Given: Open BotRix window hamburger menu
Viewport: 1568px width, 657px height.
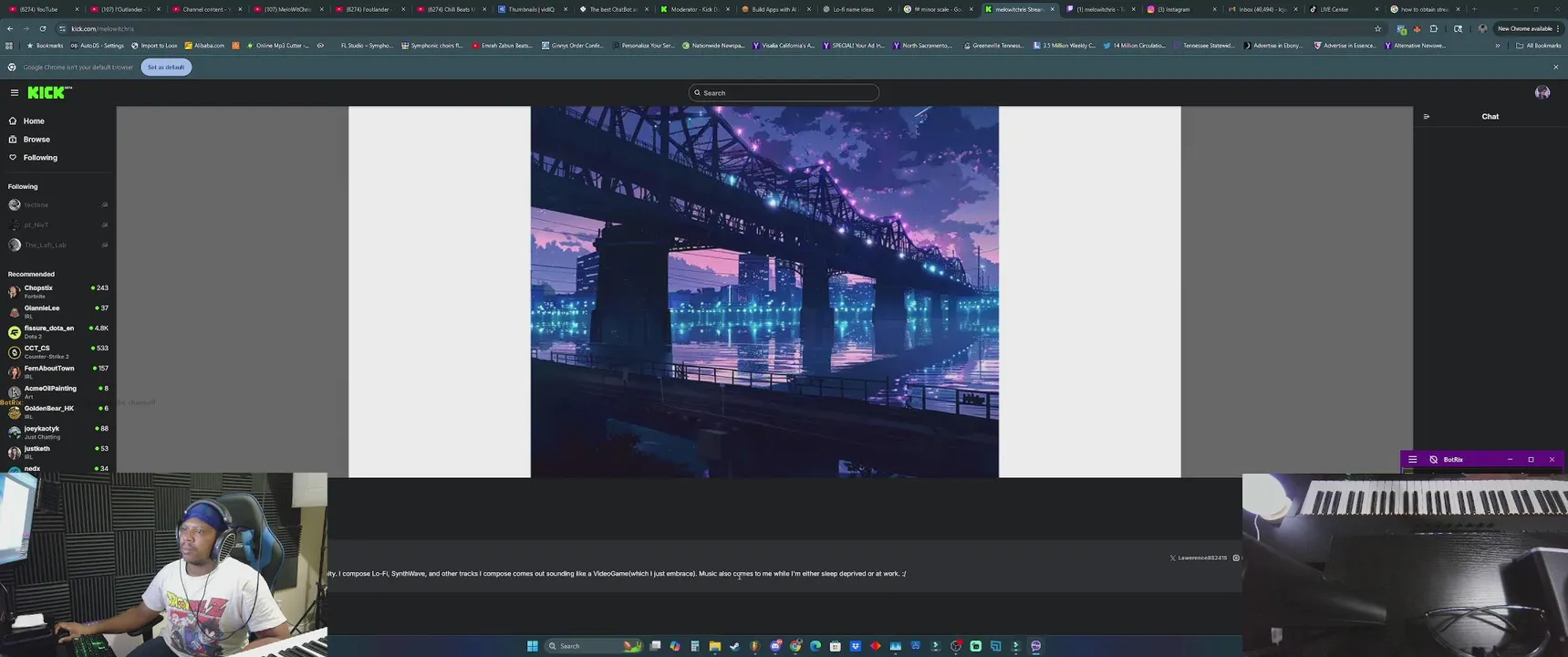Looking at the screenshot, I should 1412,460.
